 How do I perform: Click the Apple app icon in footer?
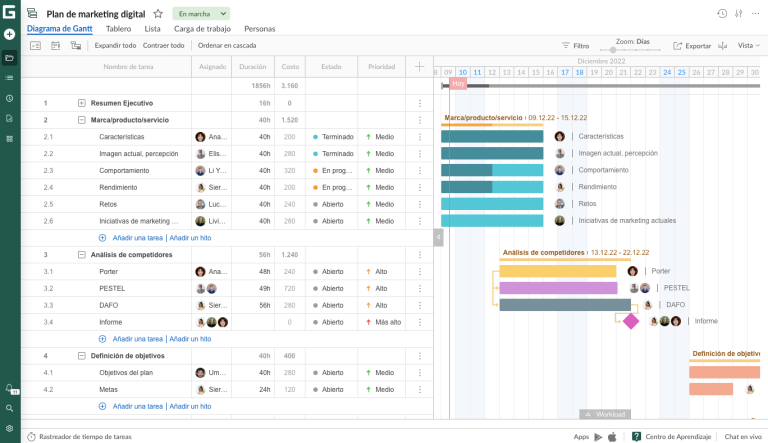click(612, 437)
